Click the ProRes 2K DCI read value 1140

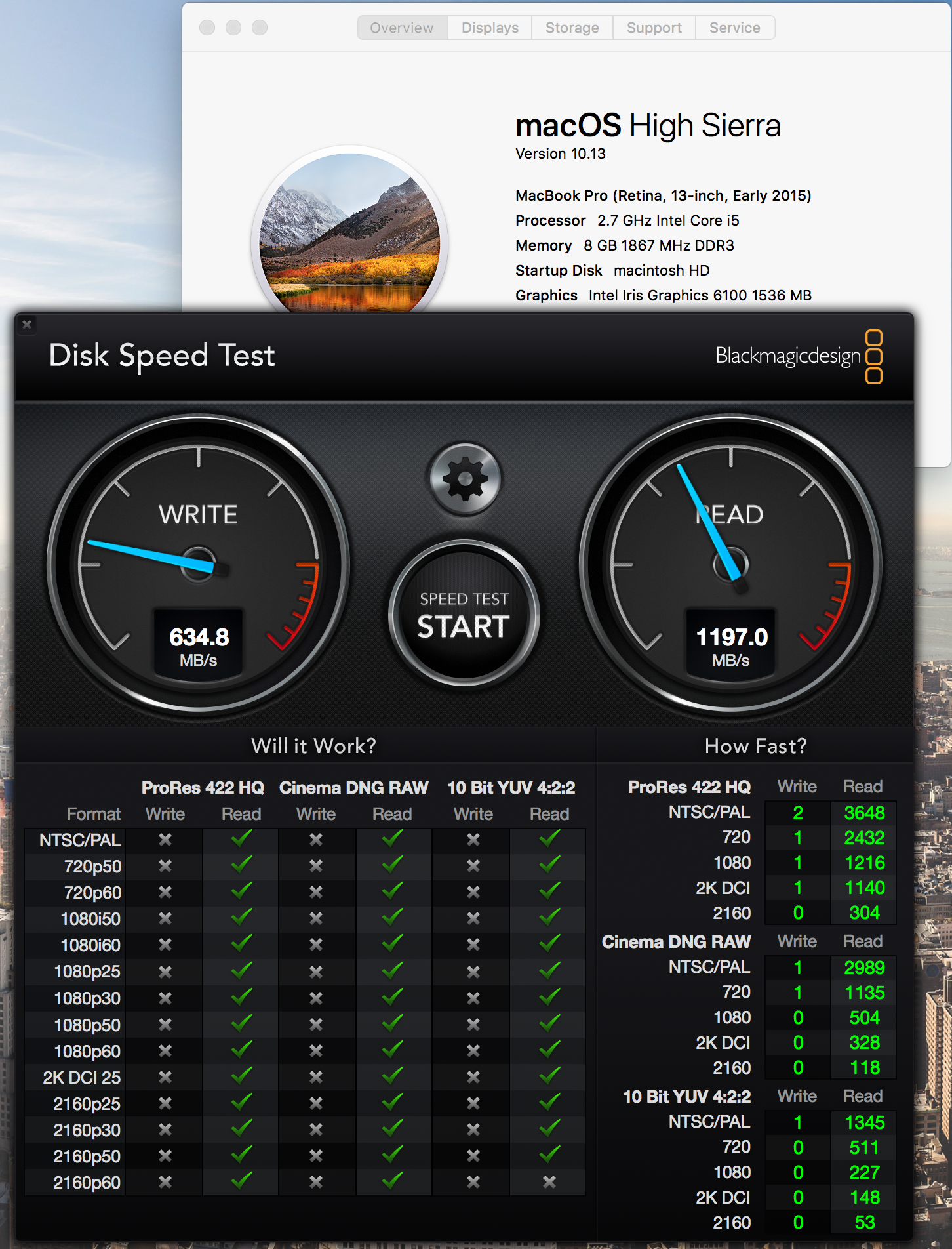865,888
